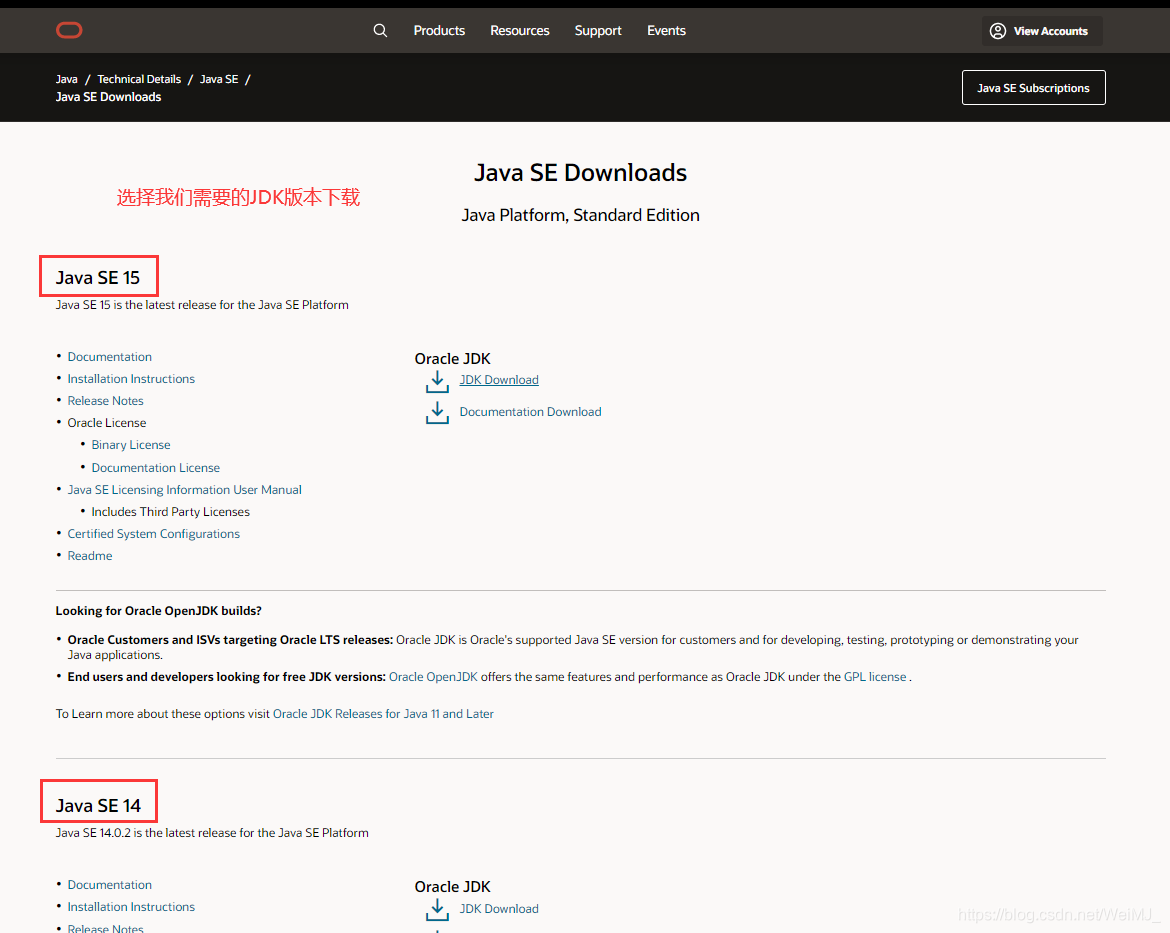Open Java SE 14 Documentation link
This screenshot has height=933, width=1170.
pos(110,884)
